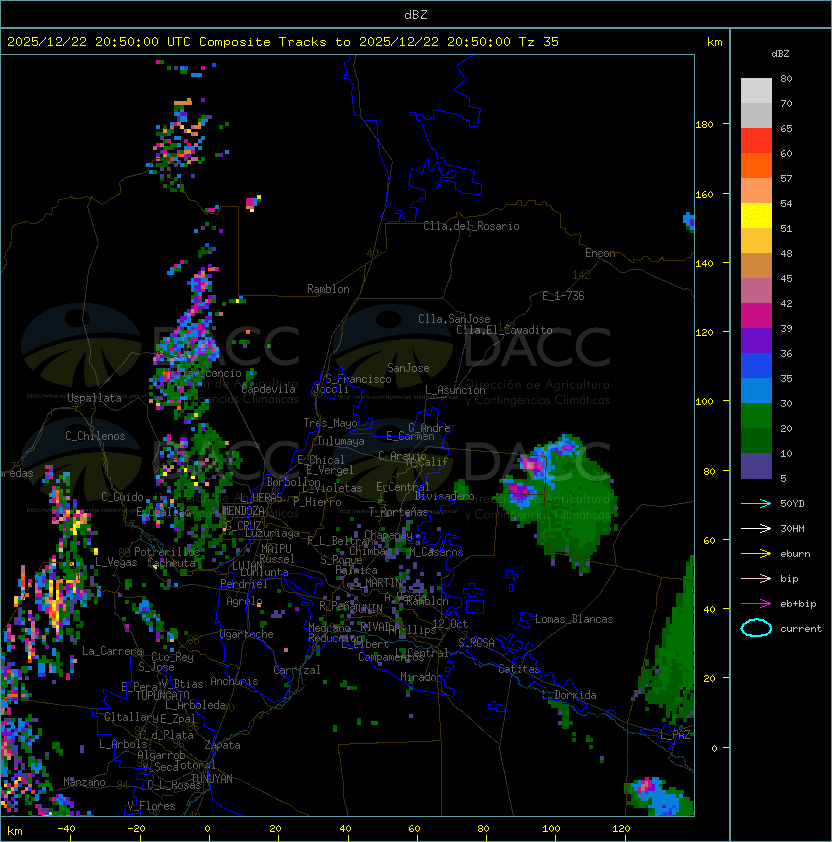The width and height of the screenshot is (832, 842).
Task: Click the 'Ugarteche' map label
Action: pyautogui.click(x=247, y=635)
